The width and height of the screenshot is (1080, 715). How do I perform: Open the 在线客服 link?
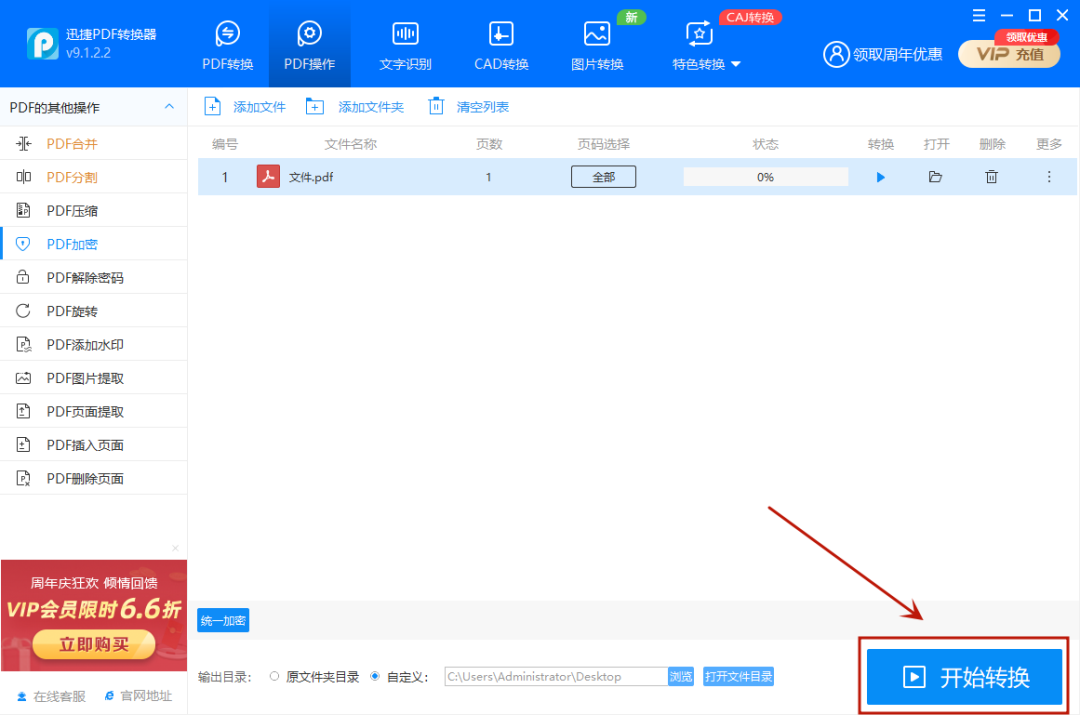52,696
